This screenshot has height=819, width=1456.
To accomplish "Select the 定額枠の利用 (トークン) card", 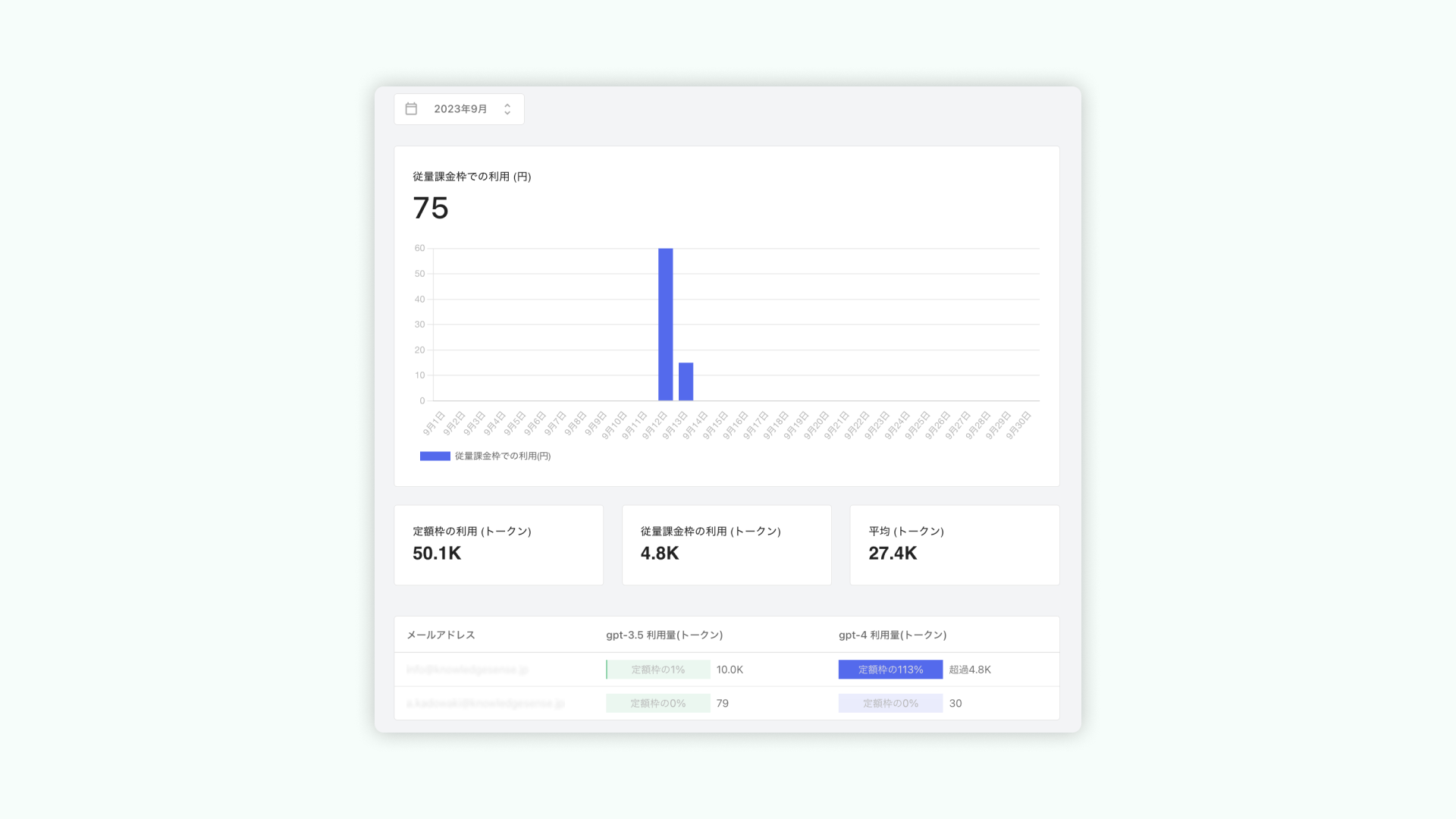I will (x=498, y=544).
